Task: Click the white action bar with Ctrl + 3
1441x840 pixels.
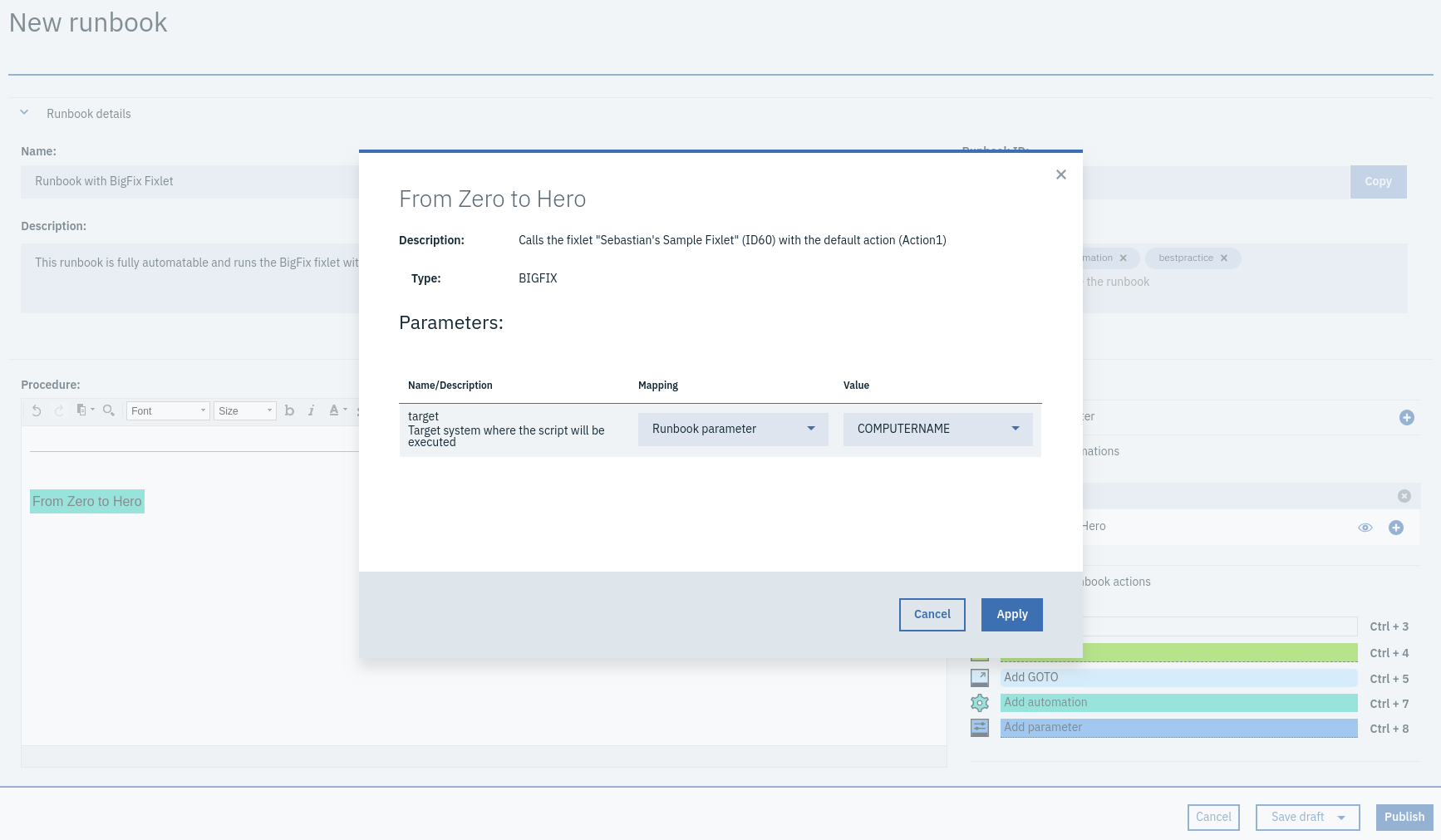Action: [1220, 626]
